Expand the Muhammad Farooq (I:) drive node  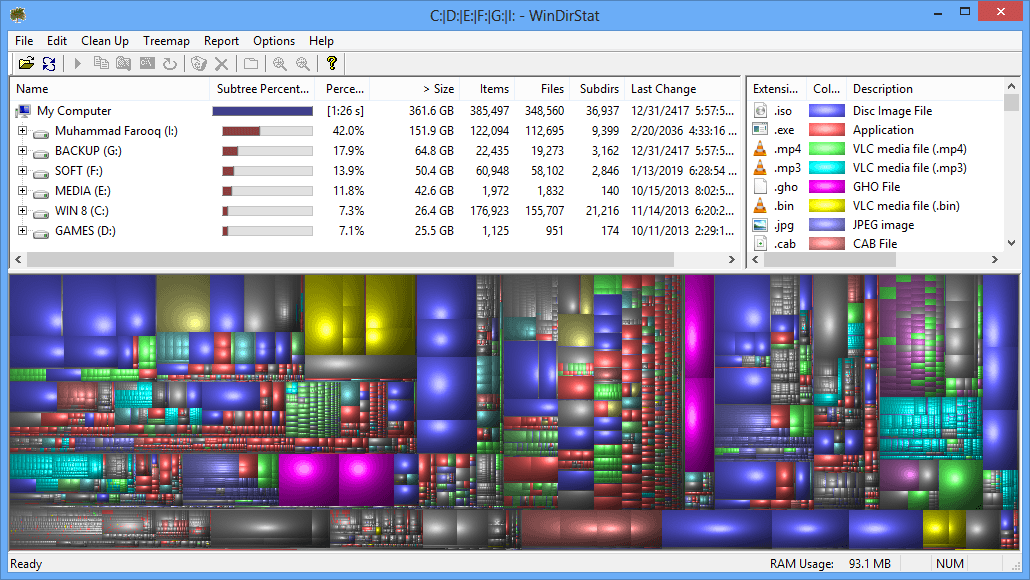tap(22, 131)
